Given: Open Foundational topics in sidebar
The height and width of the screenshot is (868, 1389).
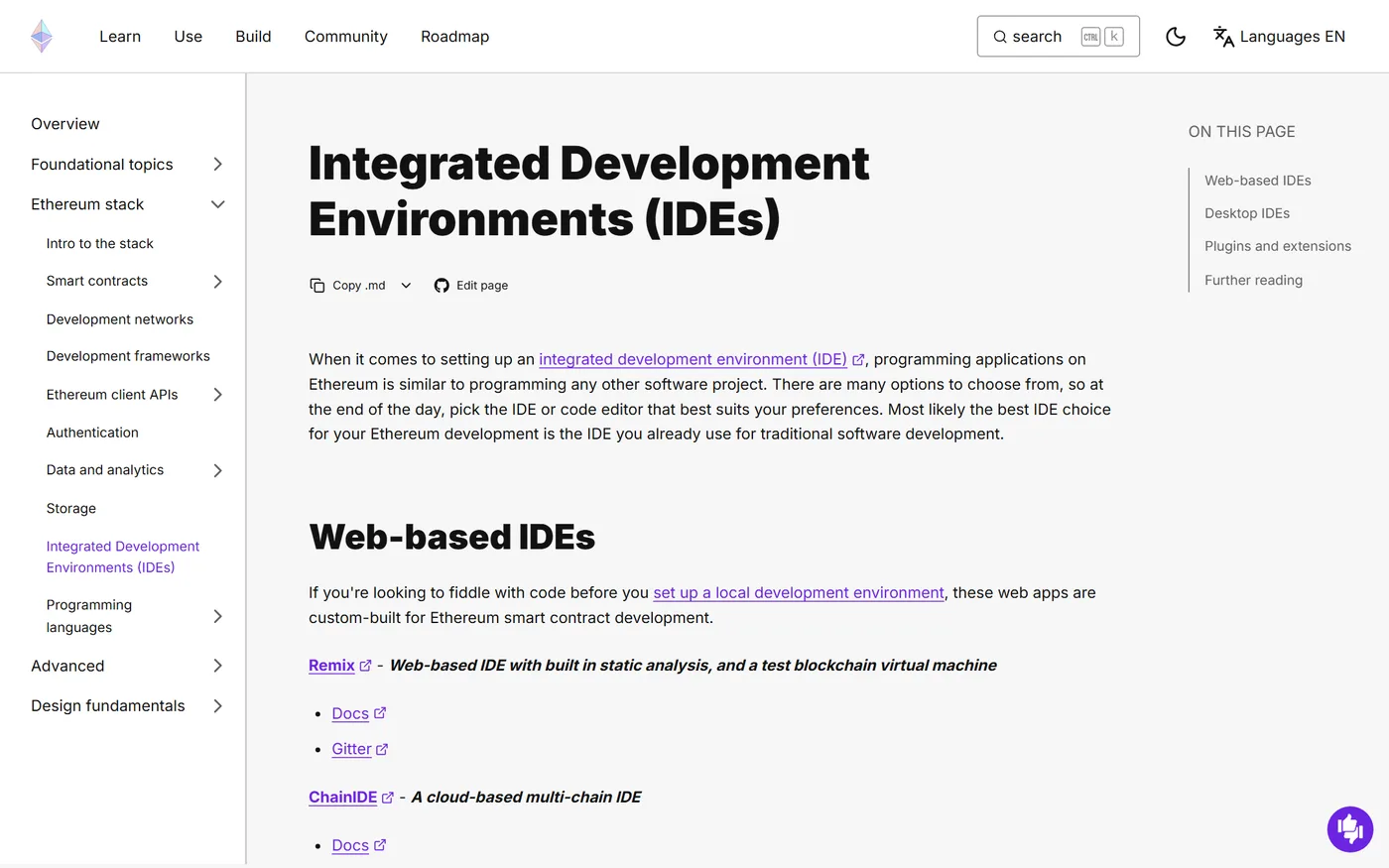Looking at the screenshot, I should tap(102, 165).
